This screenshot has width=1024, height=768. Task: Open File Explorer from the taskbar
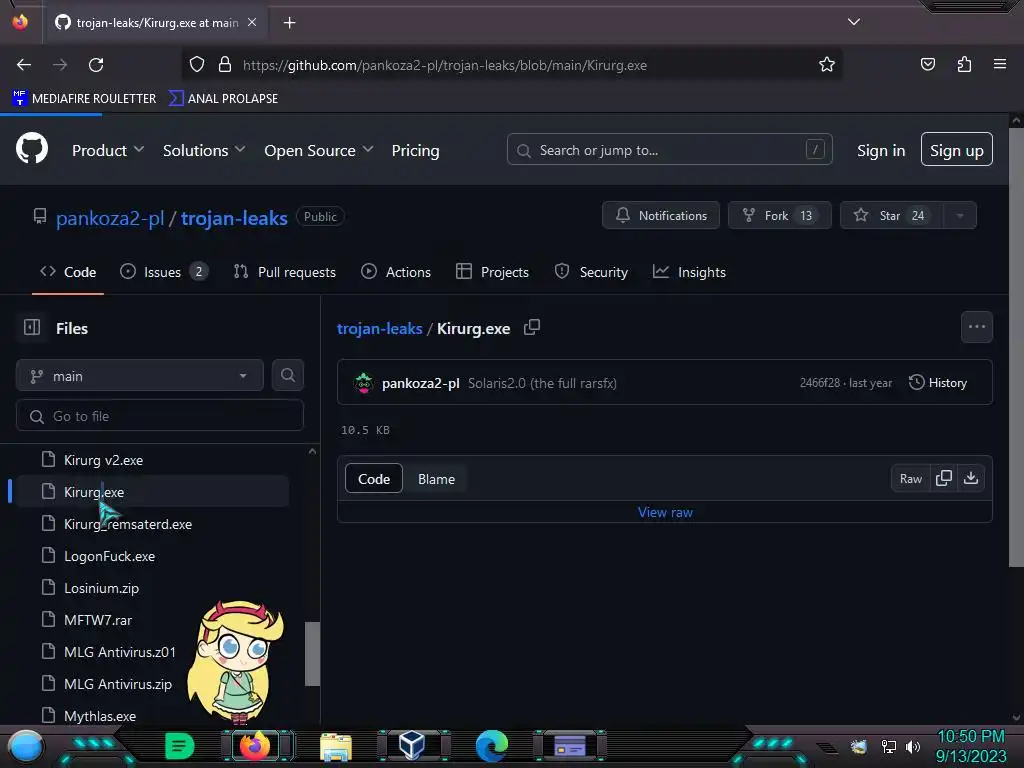point(336,747)
